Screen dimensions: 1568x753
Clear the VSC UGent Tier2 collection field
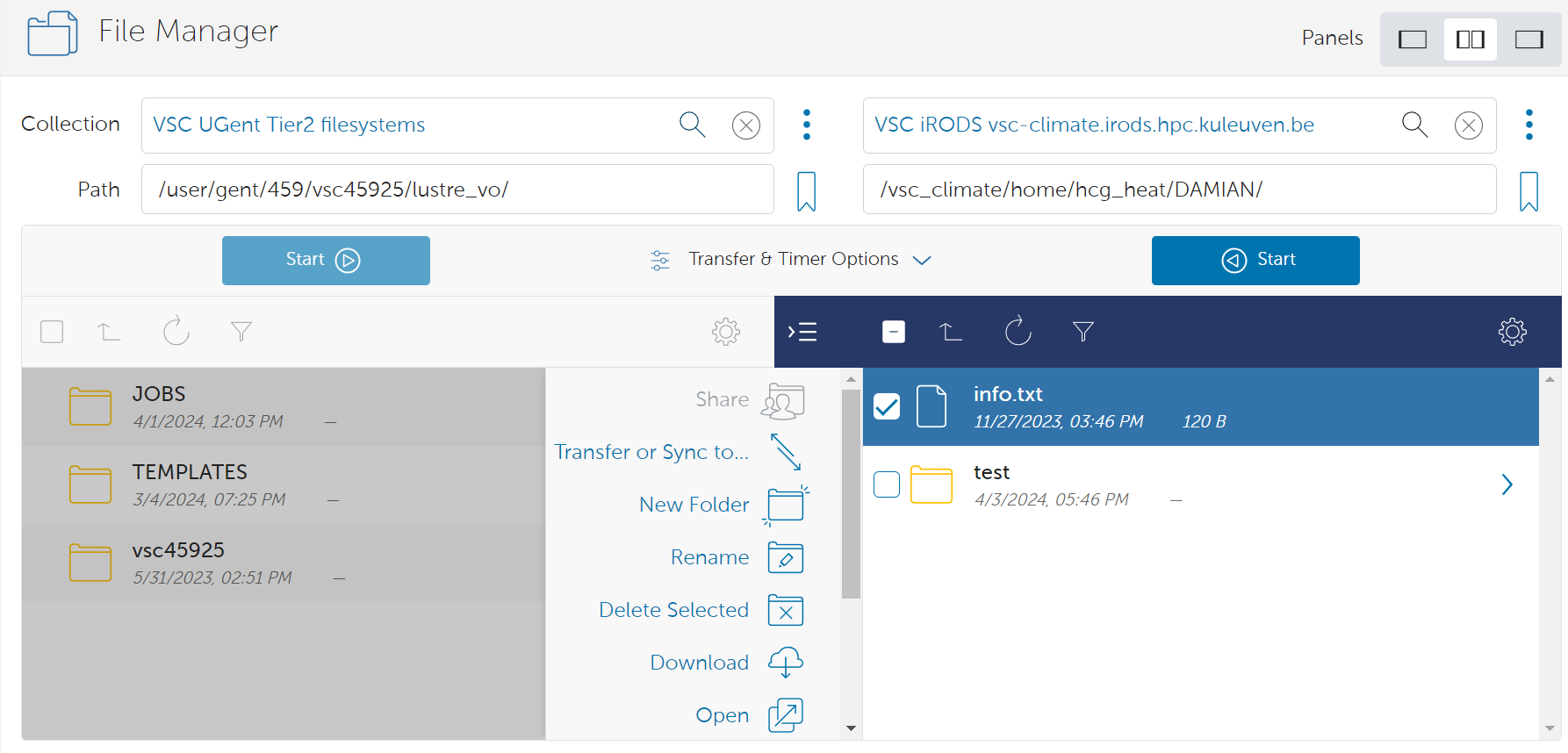coord(746,125)
